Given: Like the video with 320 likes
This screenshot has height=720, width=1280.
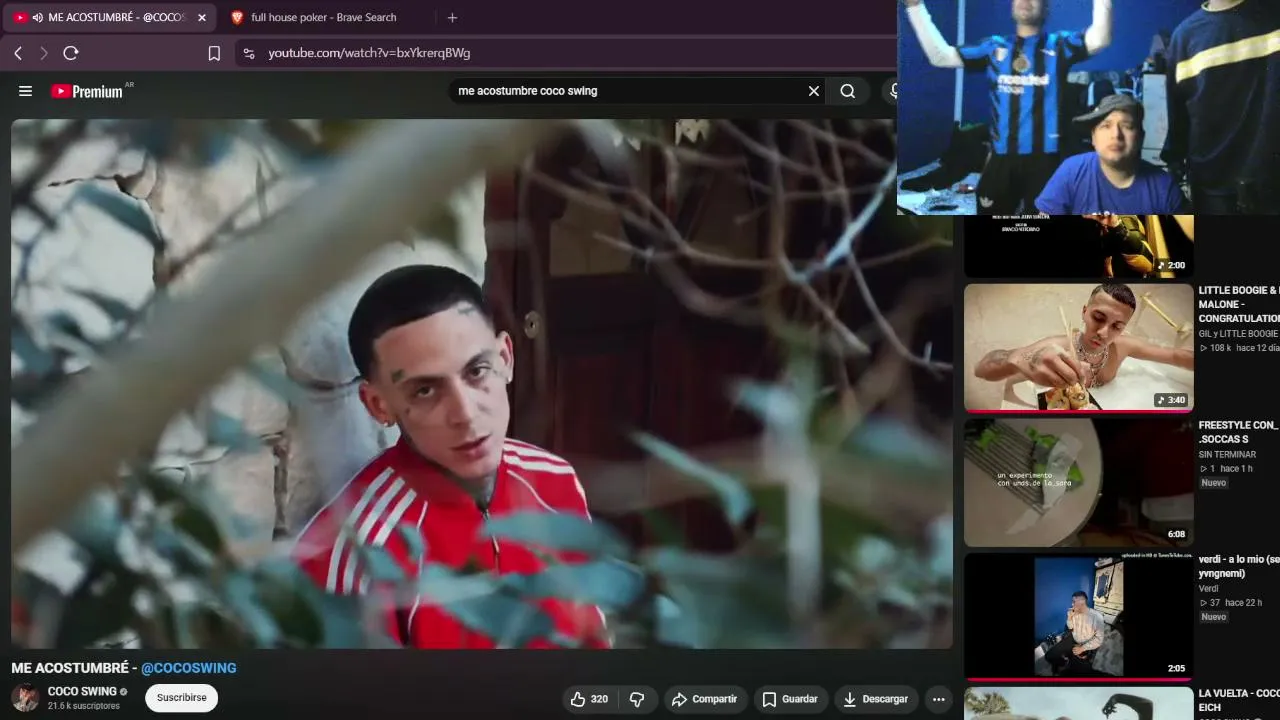Looking at the screenshot, I should [589, 699].
